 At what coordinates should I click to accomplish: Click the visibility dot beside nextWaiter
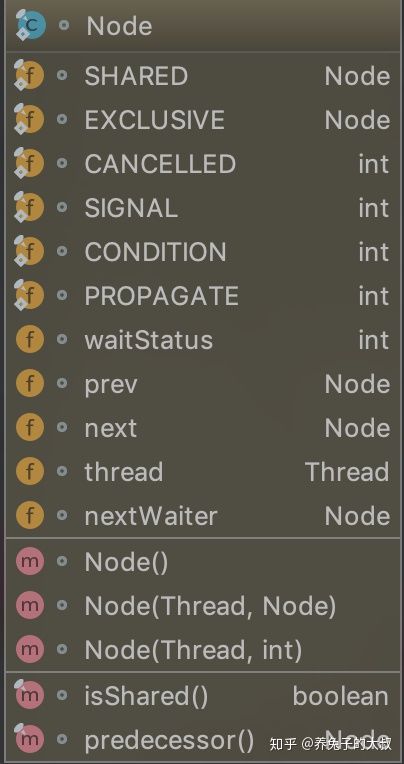[62, 515]
